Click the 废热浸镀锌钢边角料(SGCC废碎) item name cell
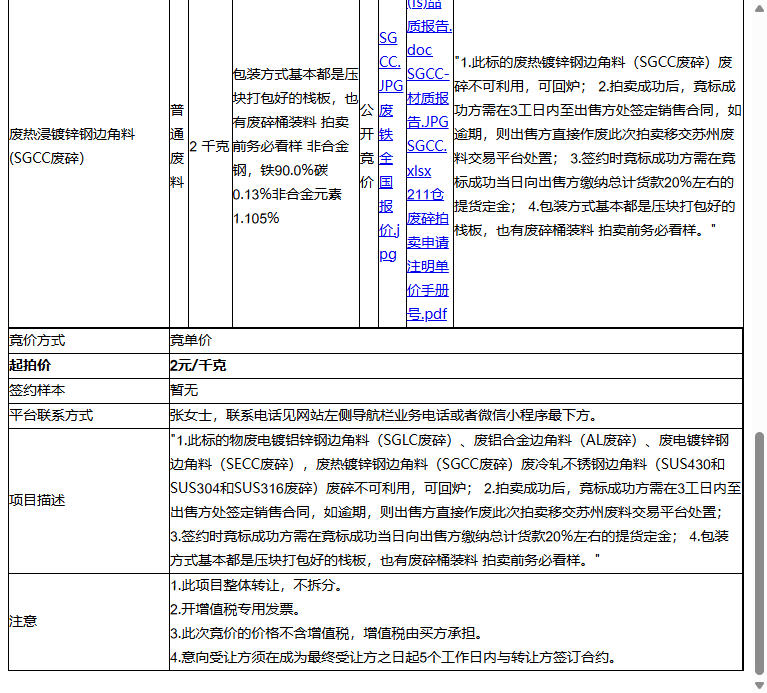This screenshot has width=767, height=693. point(89,146)
